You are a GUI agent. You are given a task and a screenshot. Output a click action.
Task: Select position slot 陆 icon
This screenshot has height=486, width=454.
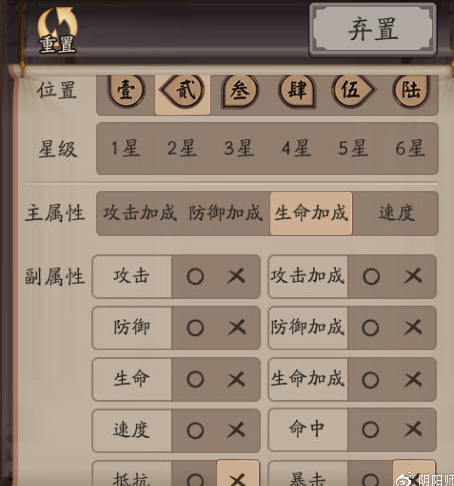coord(411,90)
